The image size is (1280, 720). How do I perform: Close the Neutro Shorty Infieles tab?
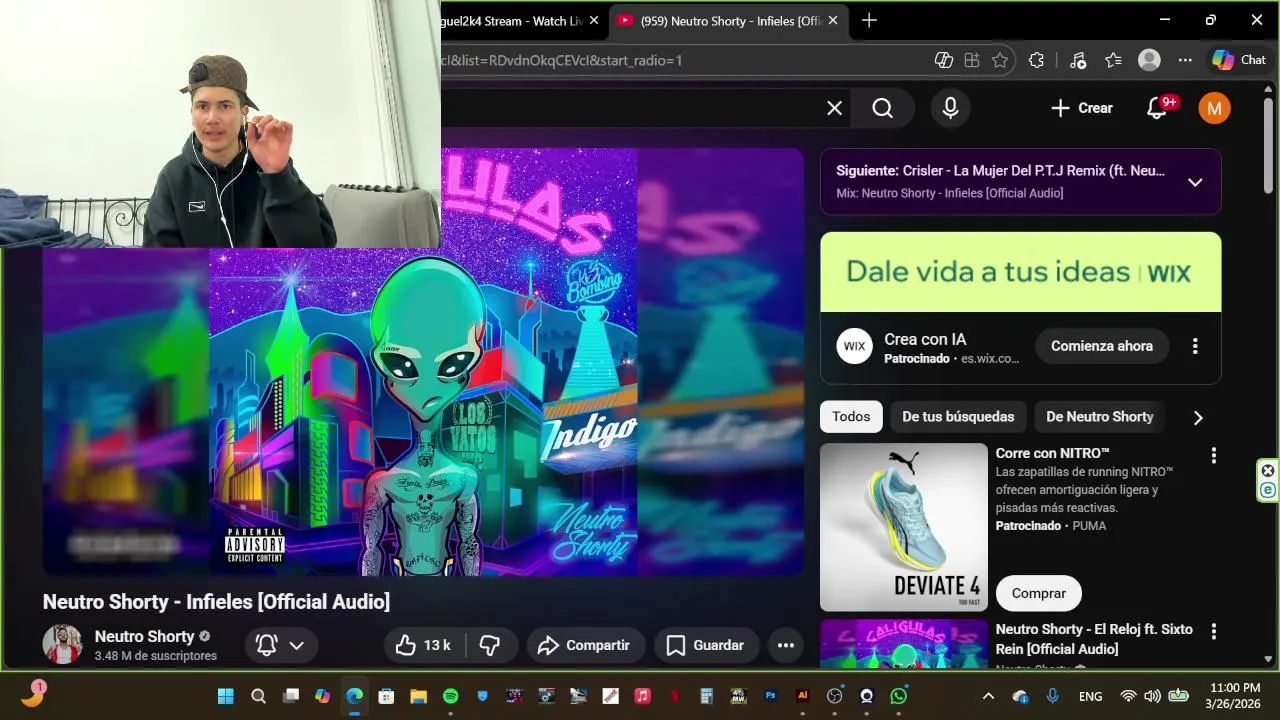point(832,20)
